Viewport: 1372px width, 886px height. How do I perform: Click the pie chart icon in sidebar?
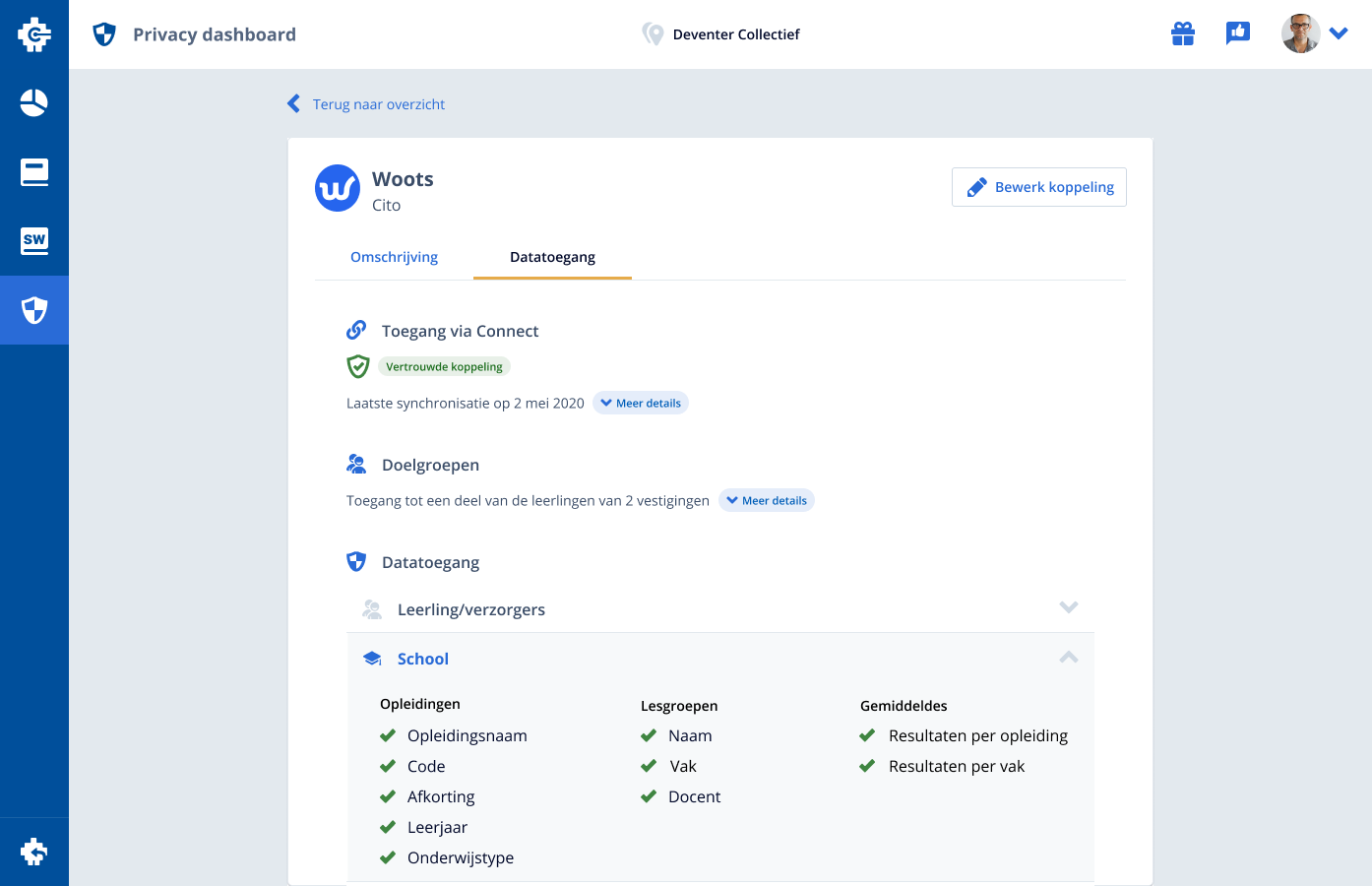pos(33,103)
